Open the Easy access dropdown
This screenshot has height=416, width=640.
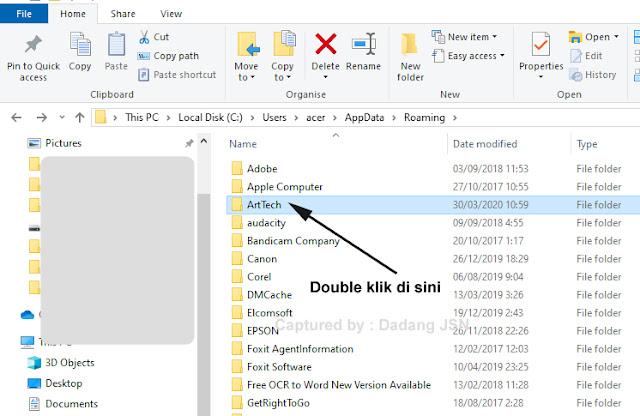pyautogui.click(x=468, y=56)
